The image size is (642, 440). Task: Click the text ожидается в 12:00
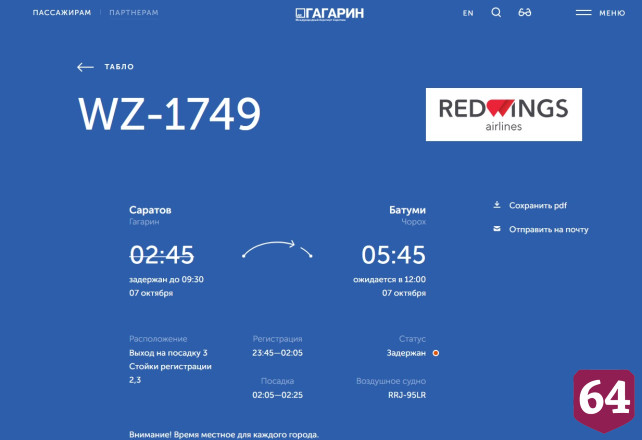coord(389,280)
